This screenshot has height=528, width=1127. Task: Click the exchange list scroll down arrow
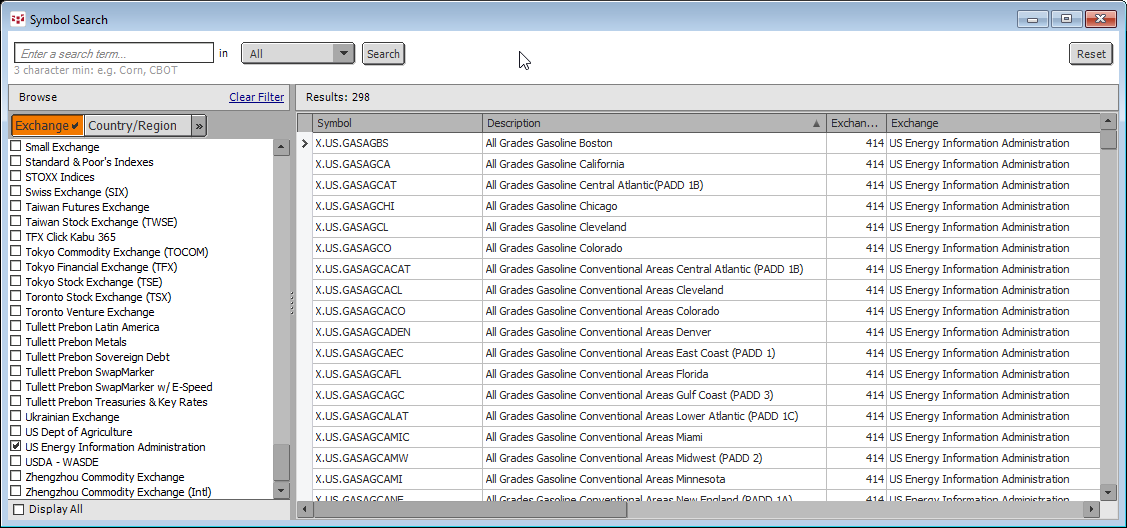point(282,491)
